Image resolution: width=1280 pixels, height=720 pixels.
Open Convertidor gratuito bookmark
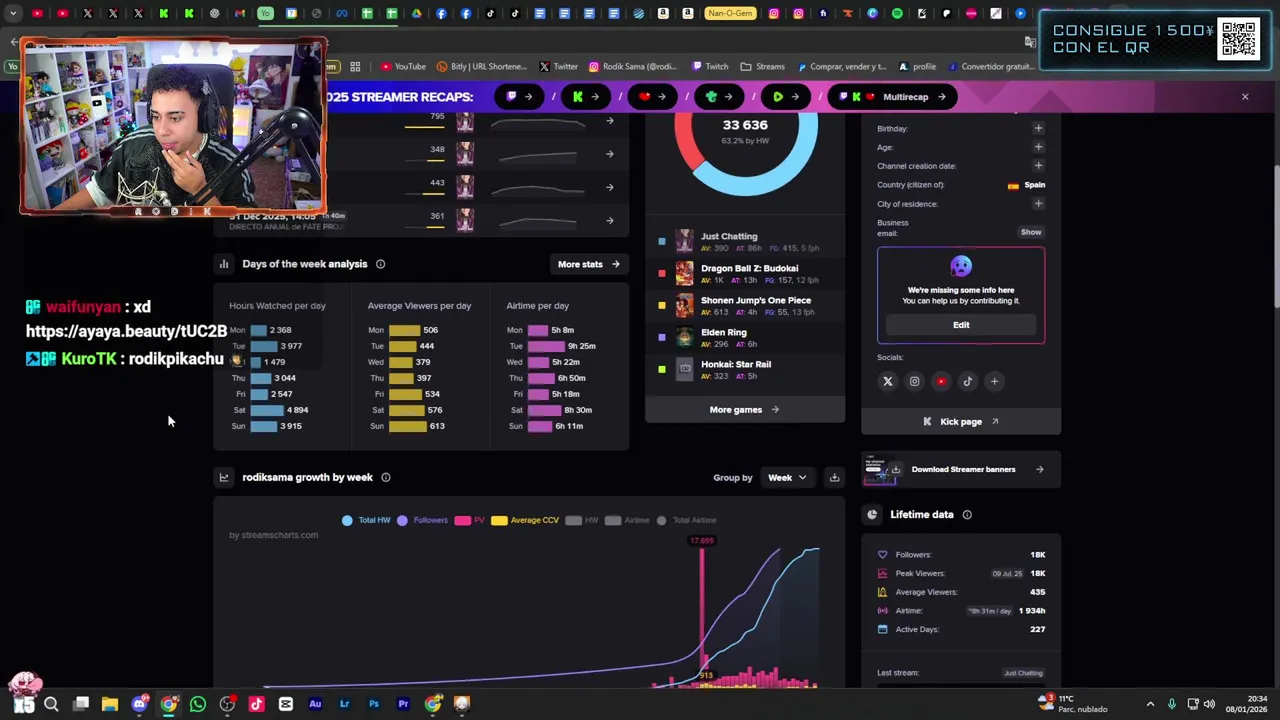(x=990, y=67)
